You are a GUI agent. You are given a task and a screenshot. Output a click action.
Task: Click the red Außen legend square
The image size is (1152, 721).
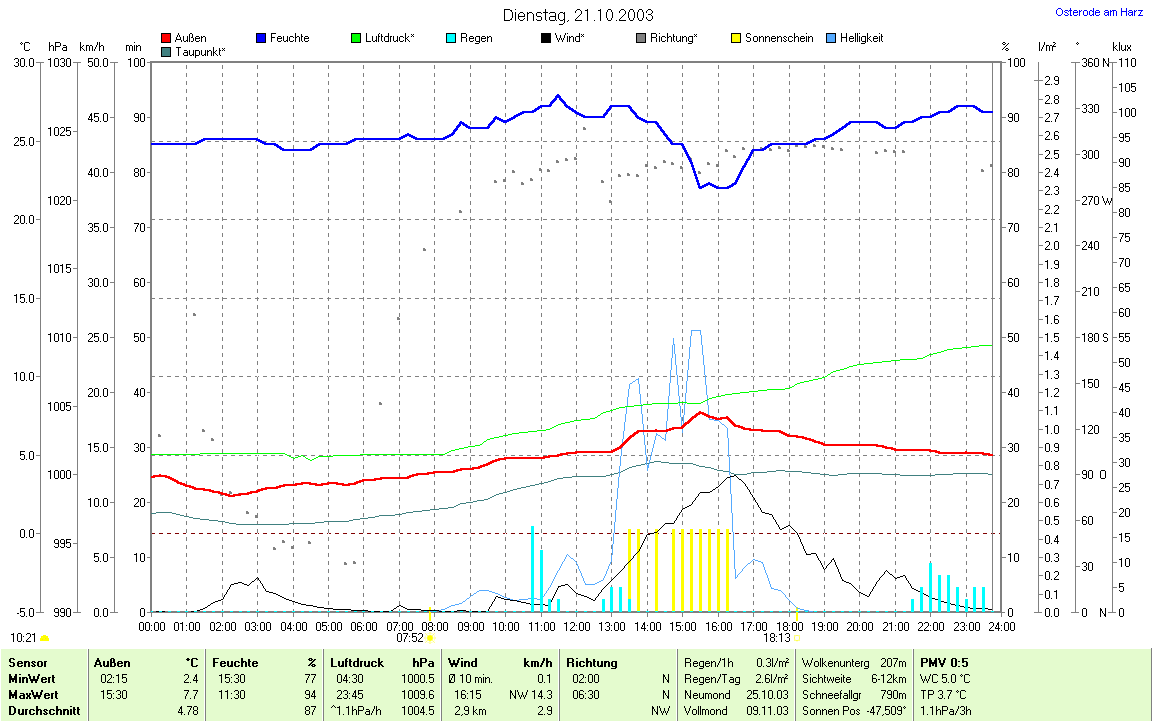click(166, 38)
